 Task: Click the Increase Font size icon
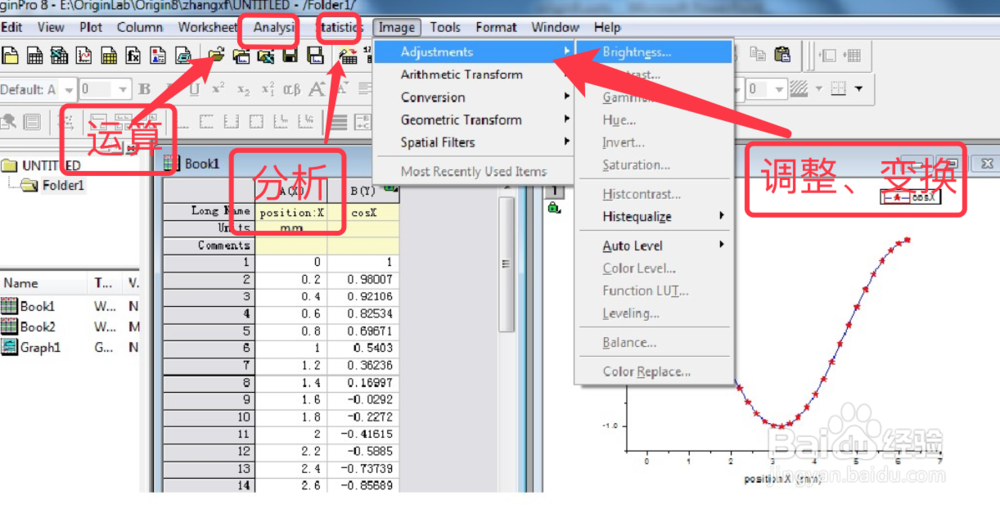(x=316, y=89)
